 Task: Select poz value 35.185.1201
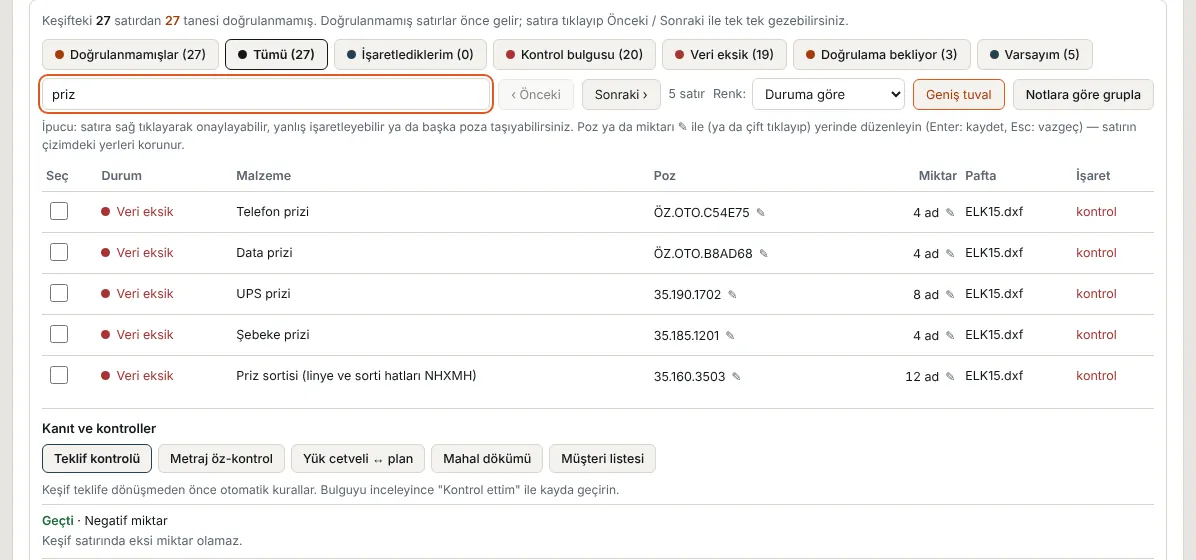(x=686, y=335)
